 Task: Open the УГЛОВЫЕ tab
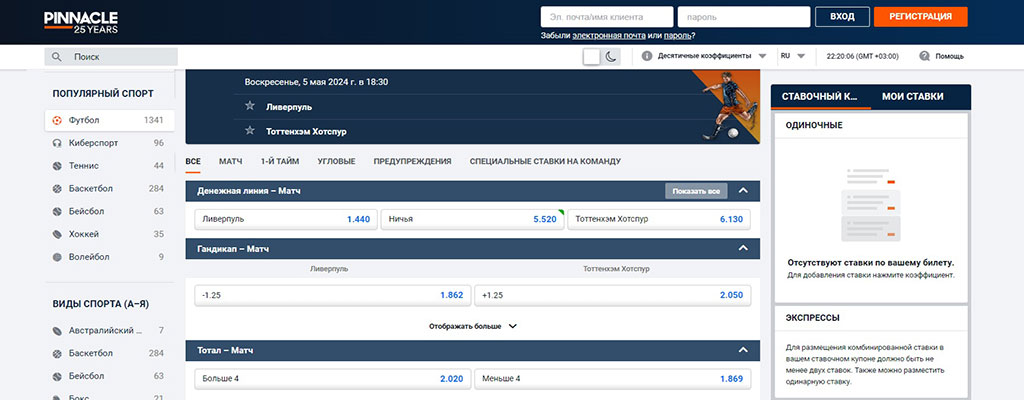[336, 161]
